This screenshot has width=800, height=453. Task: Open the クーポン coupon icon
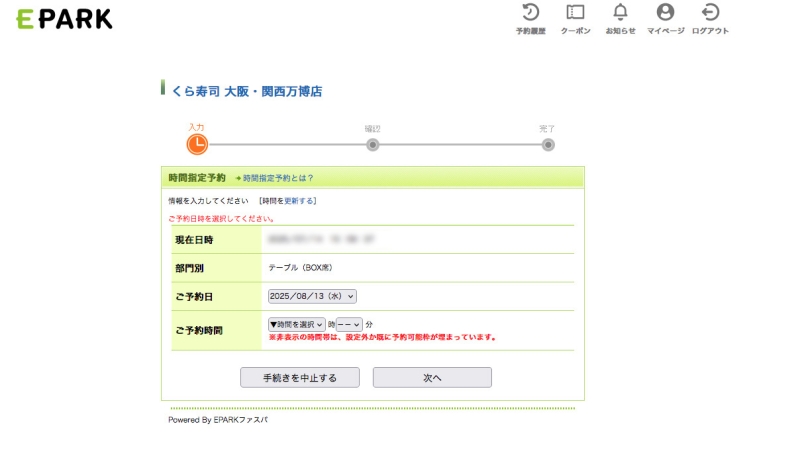point(575,13)
